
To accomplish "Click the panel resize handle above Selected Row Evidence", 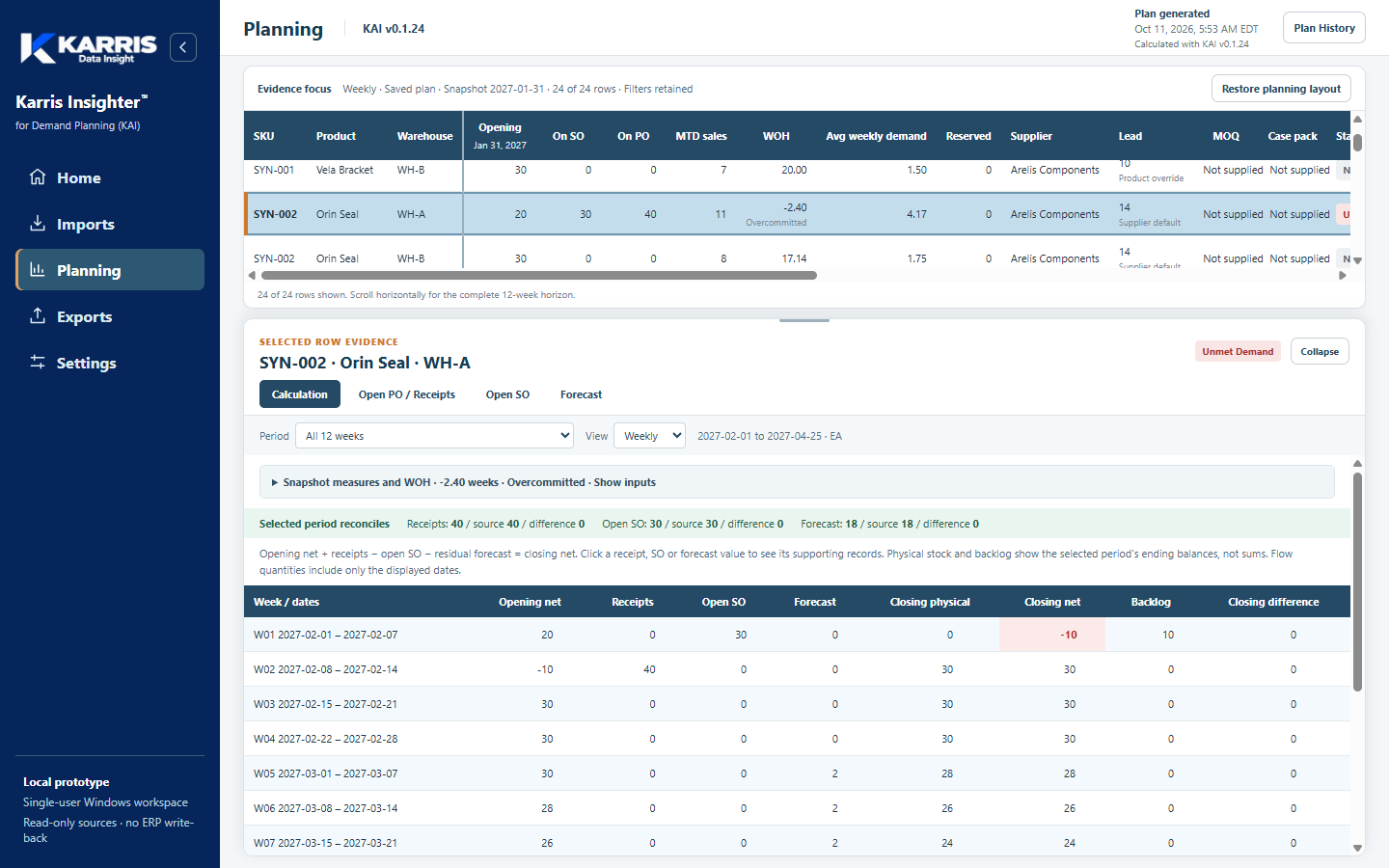I will coord(804,320).
